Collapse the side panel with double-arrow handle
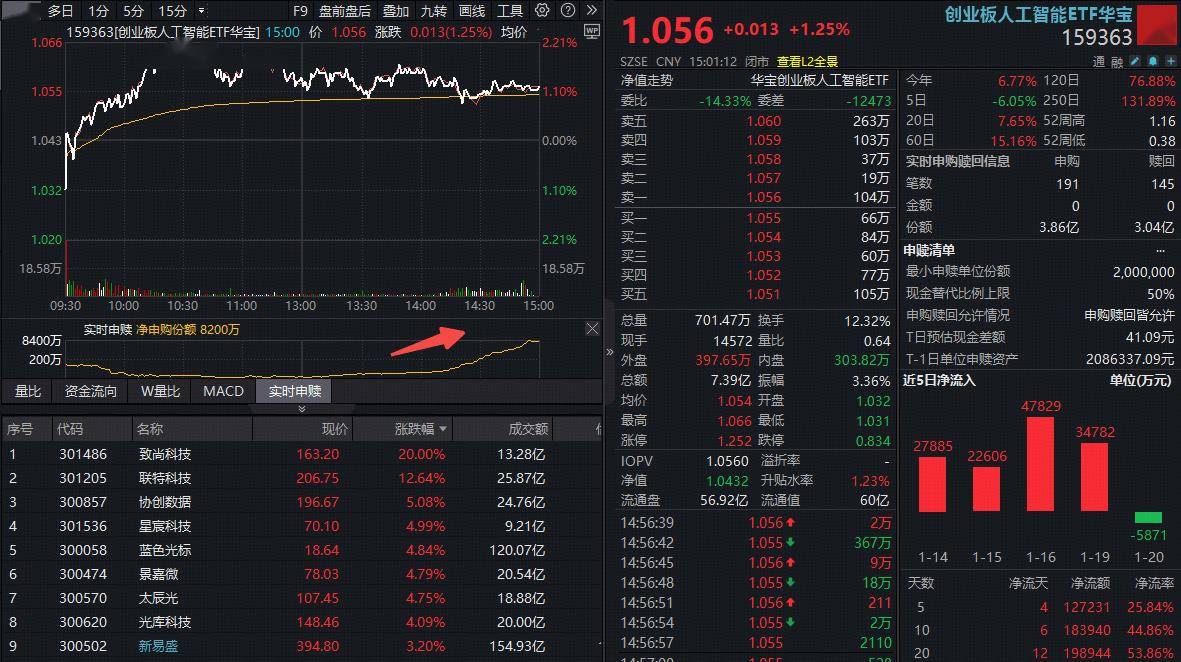The image size is (1181, 662). 610,352
